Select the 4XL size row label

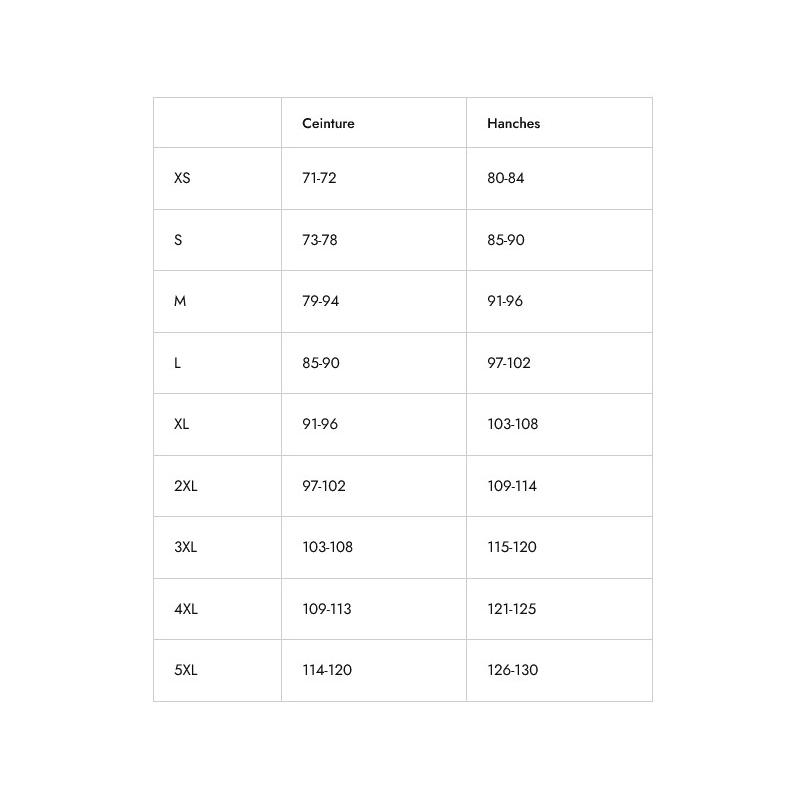[186, 609]
